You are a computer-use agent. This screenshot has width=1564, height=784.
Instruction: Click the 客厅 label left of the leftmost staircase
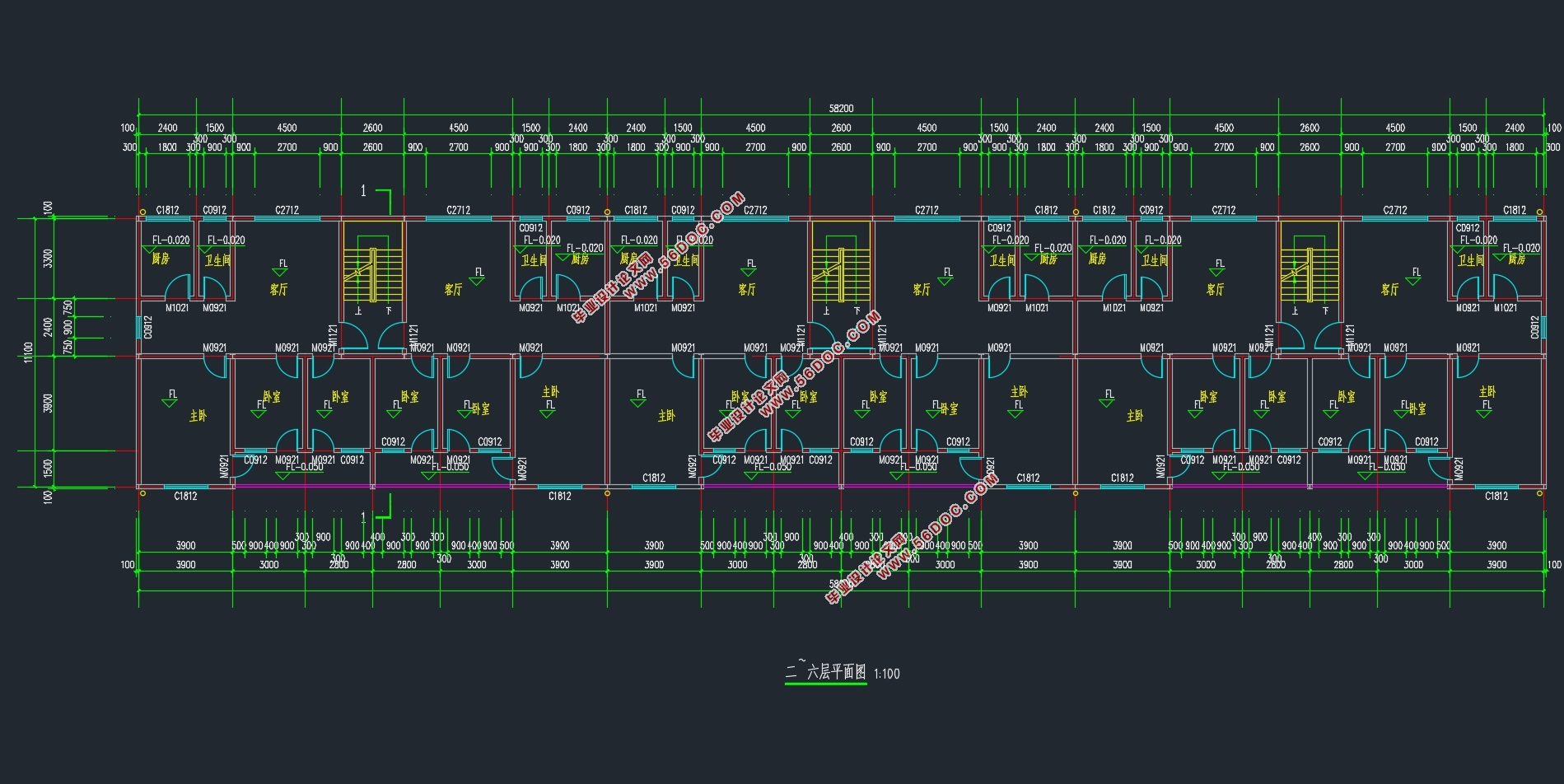tap(278, 289)
